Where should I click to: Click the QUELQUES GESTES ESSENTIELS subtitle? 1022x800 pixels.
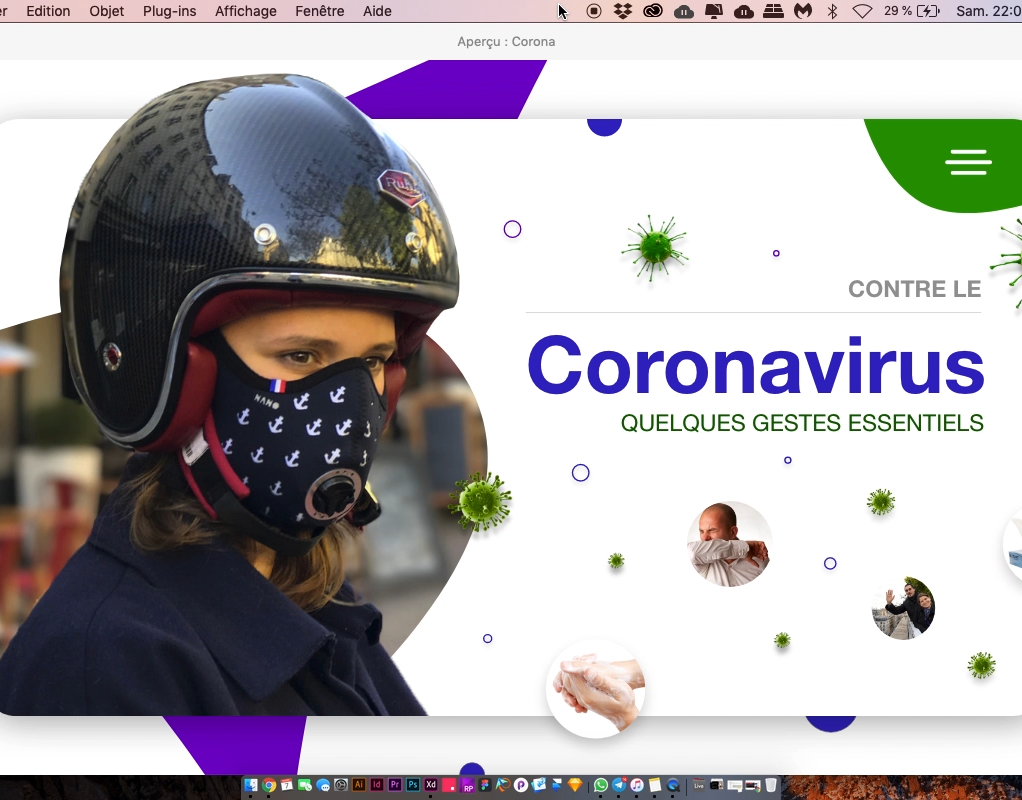coord(802,423)
